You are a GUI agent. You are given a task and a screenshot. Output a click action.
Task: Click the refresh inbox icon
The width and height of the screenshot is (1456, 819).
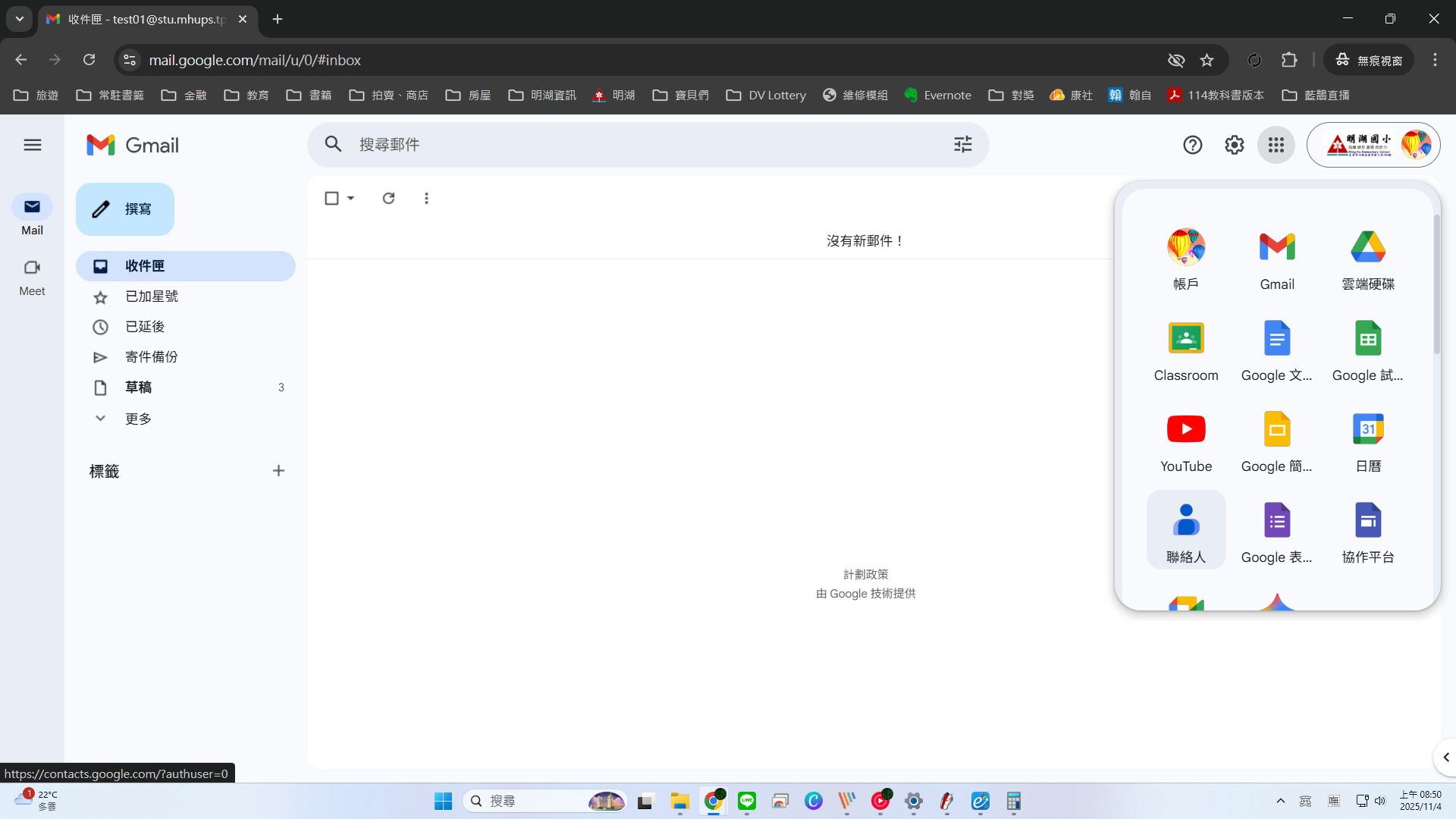tap(388, 198)
